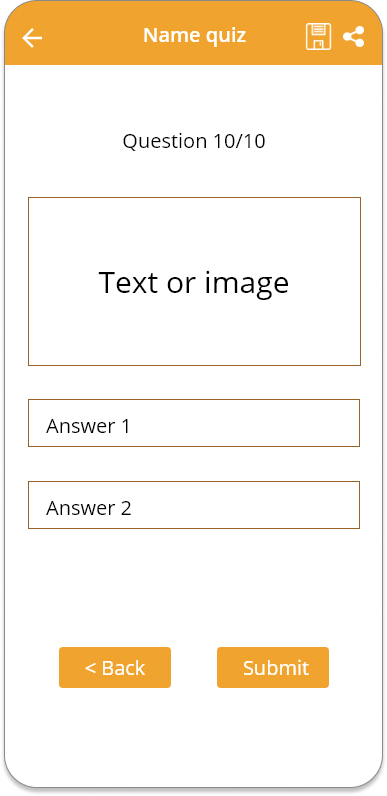Store quiz progress via the diskette icon

tap(318, 37)
